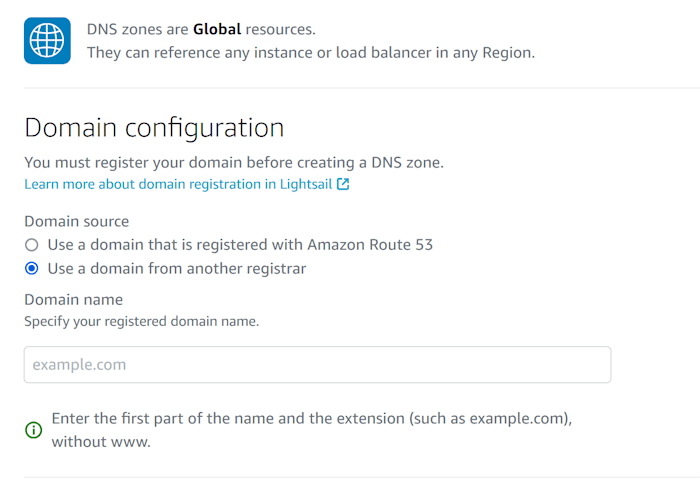The width and height of the screenshot is (700, 478).
Task: Open Learn more about domain registration link
Action: pos(178,185)
